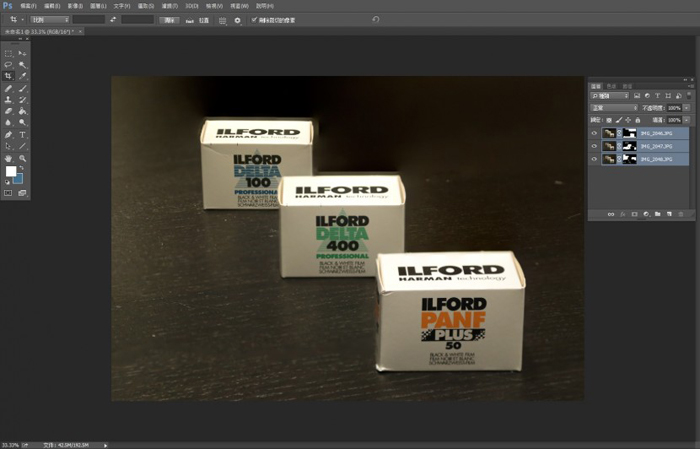
Task: Open the crop overlay options dropdown
Action: 222,21
